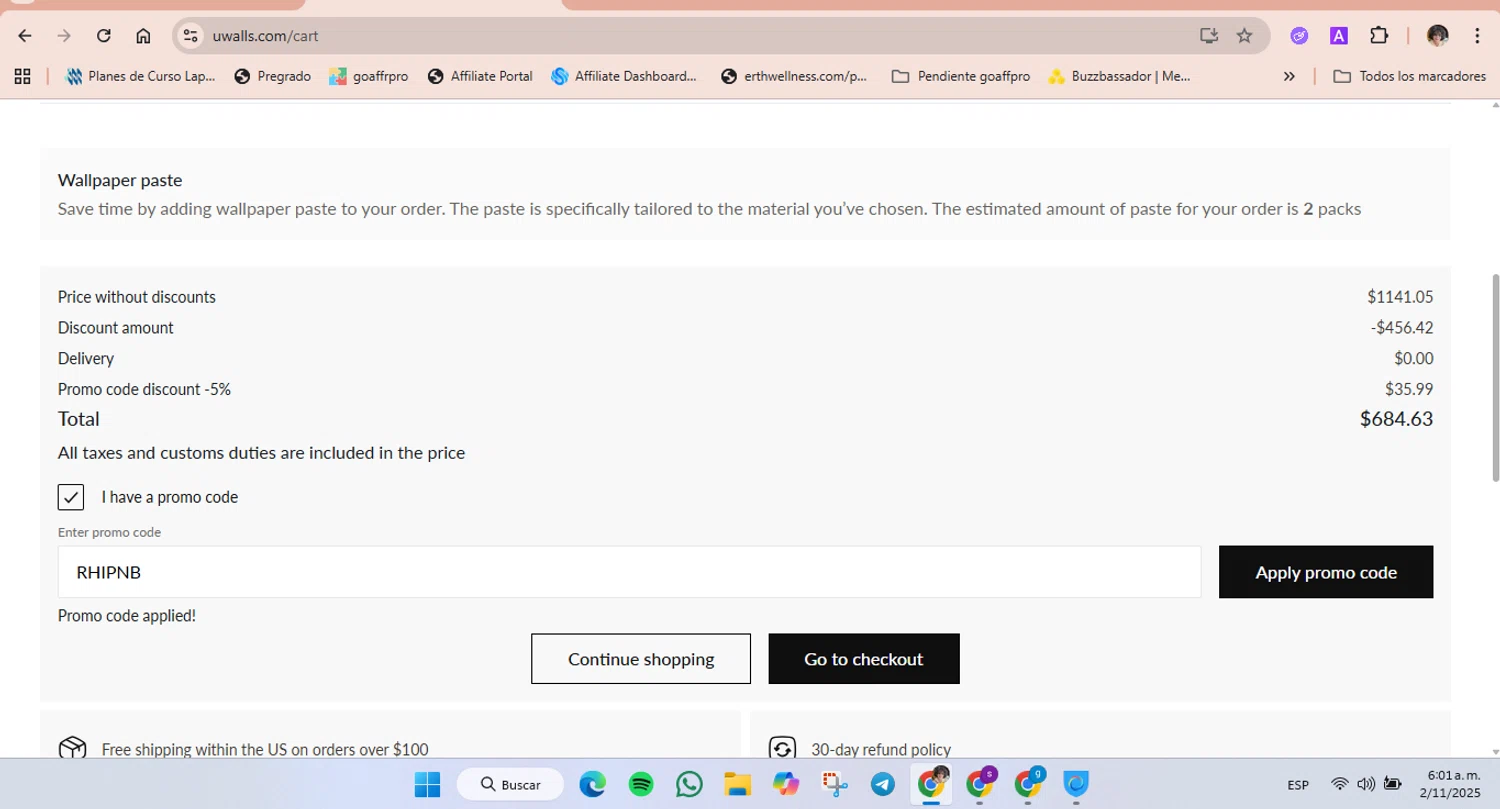
Task: Open the browser home page
Action: coord(143,36)
